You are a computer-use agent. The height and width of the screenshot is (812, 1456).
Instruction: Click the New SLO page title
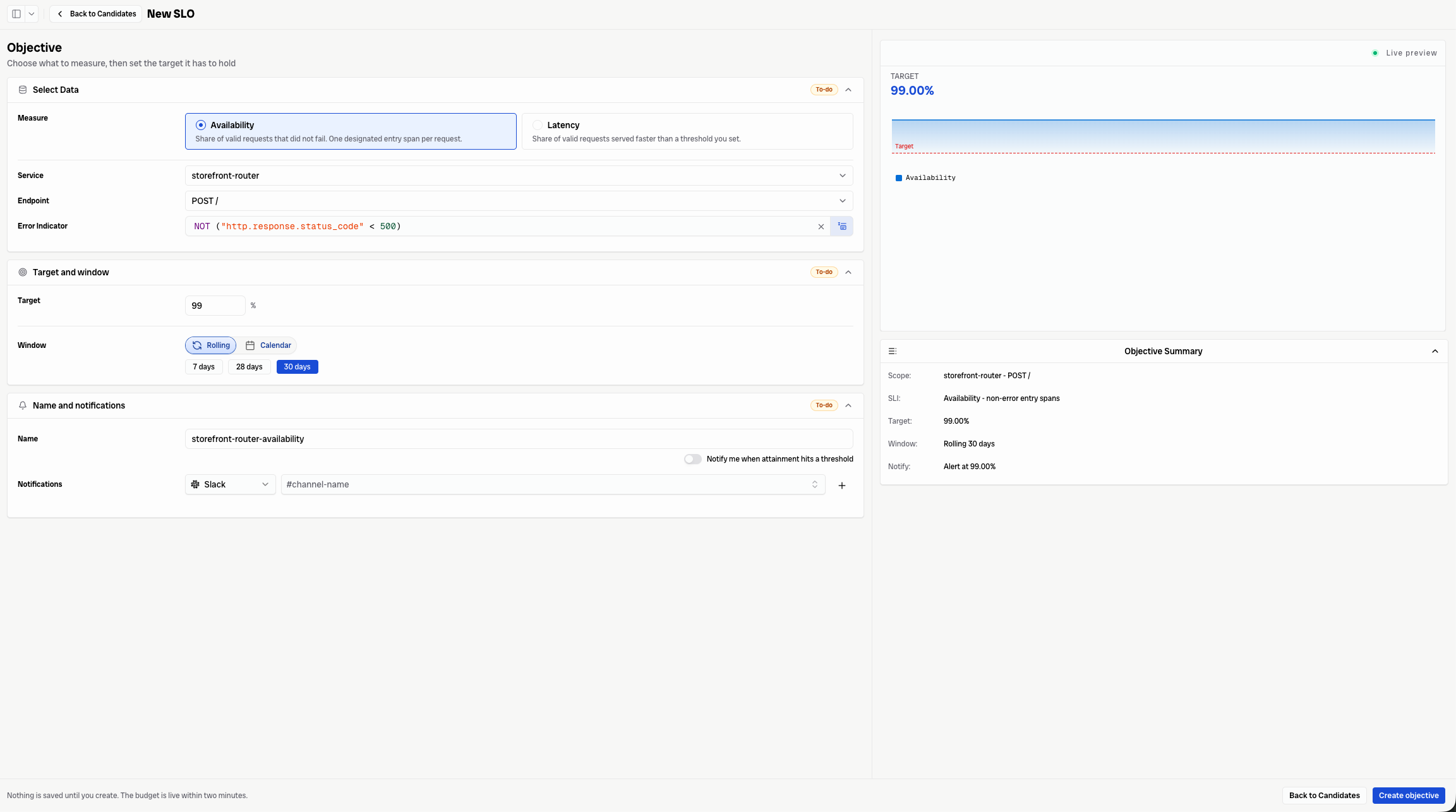(x=171, y=14)
